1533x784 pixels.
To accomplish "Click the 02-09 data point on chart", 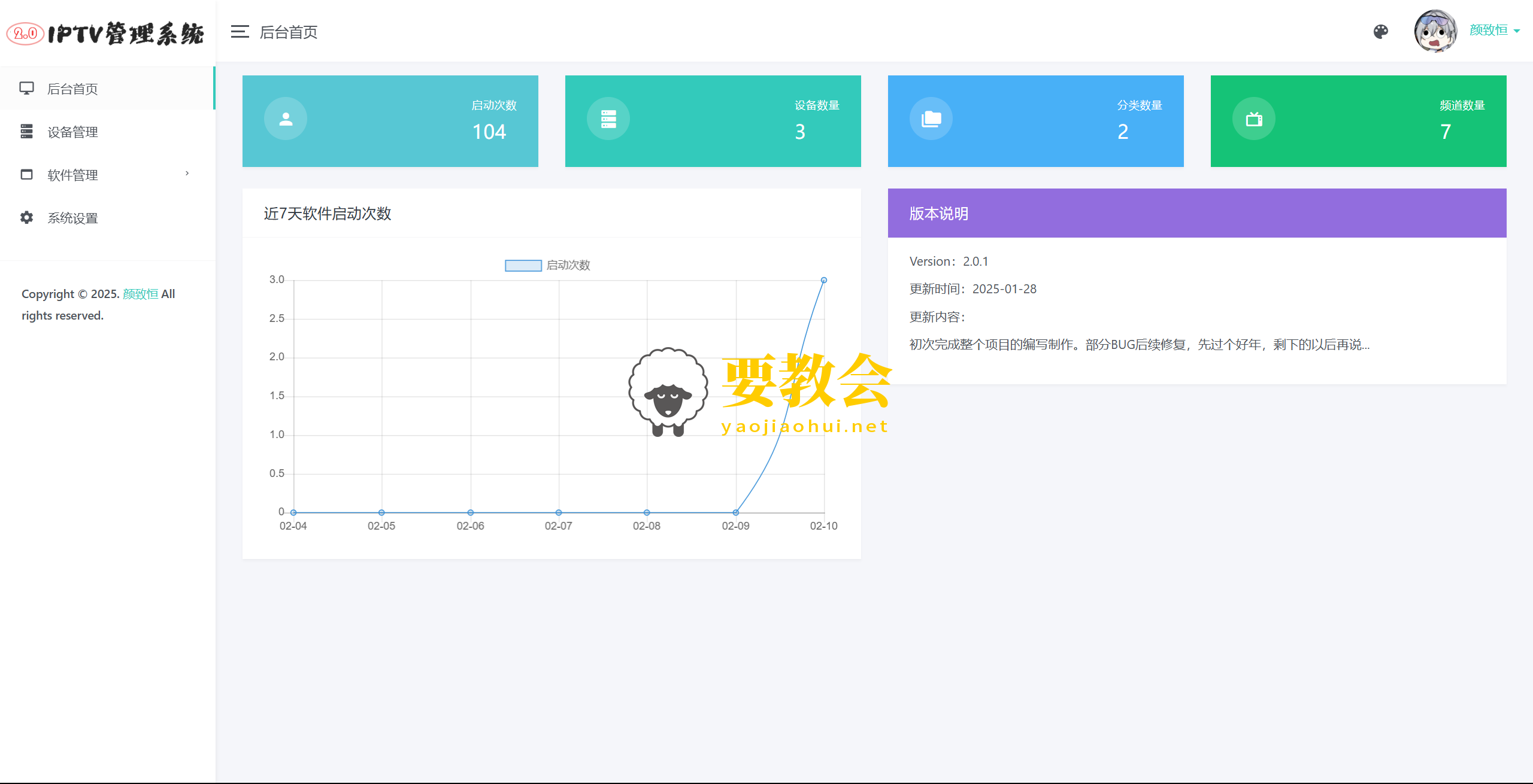I will [735, 512].
